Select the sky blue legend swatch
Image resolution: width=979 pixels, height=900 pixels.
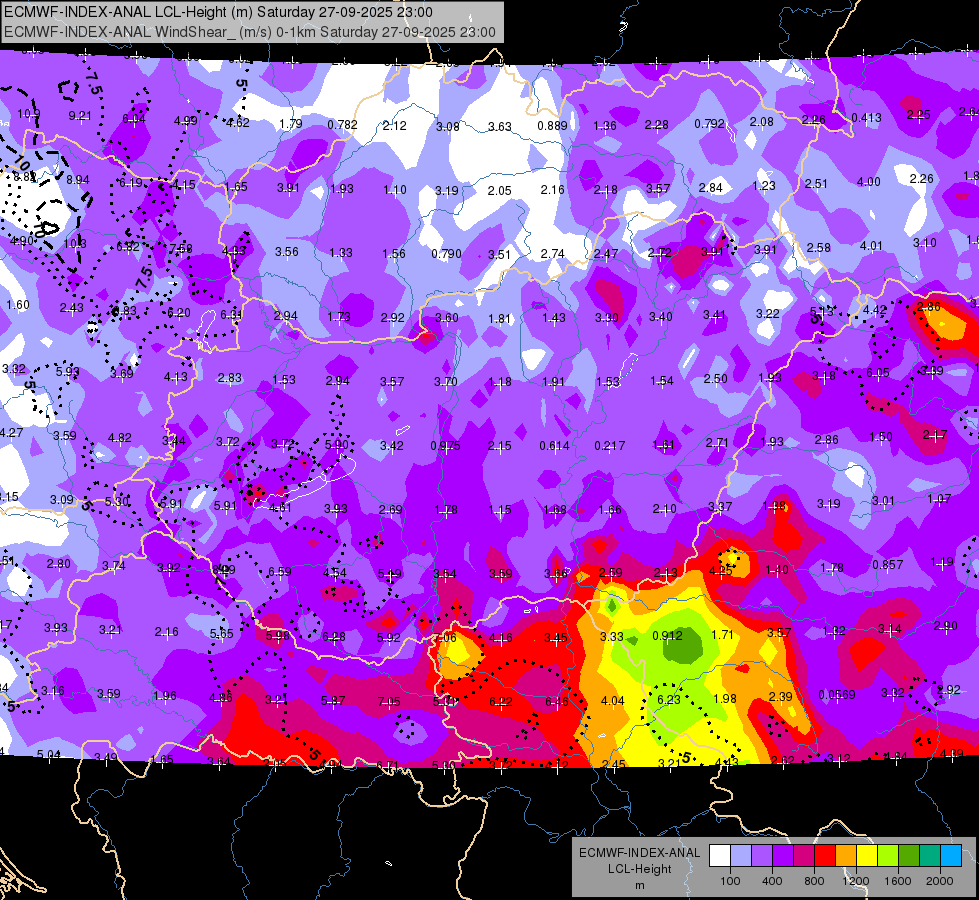click(x=951, y=855)
